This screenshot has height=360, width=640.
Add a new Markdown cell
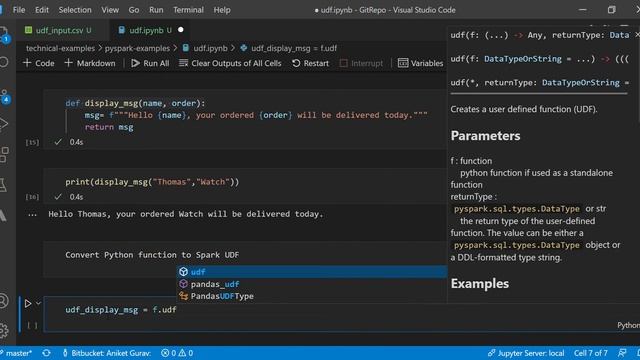[90, 63]
